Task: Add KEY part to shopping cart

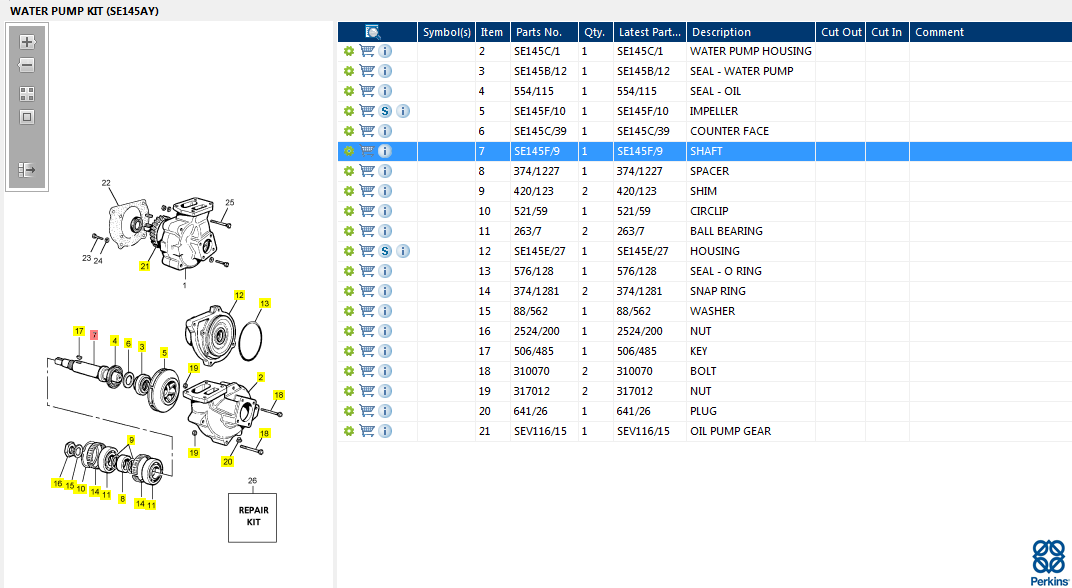Action: 367,351
